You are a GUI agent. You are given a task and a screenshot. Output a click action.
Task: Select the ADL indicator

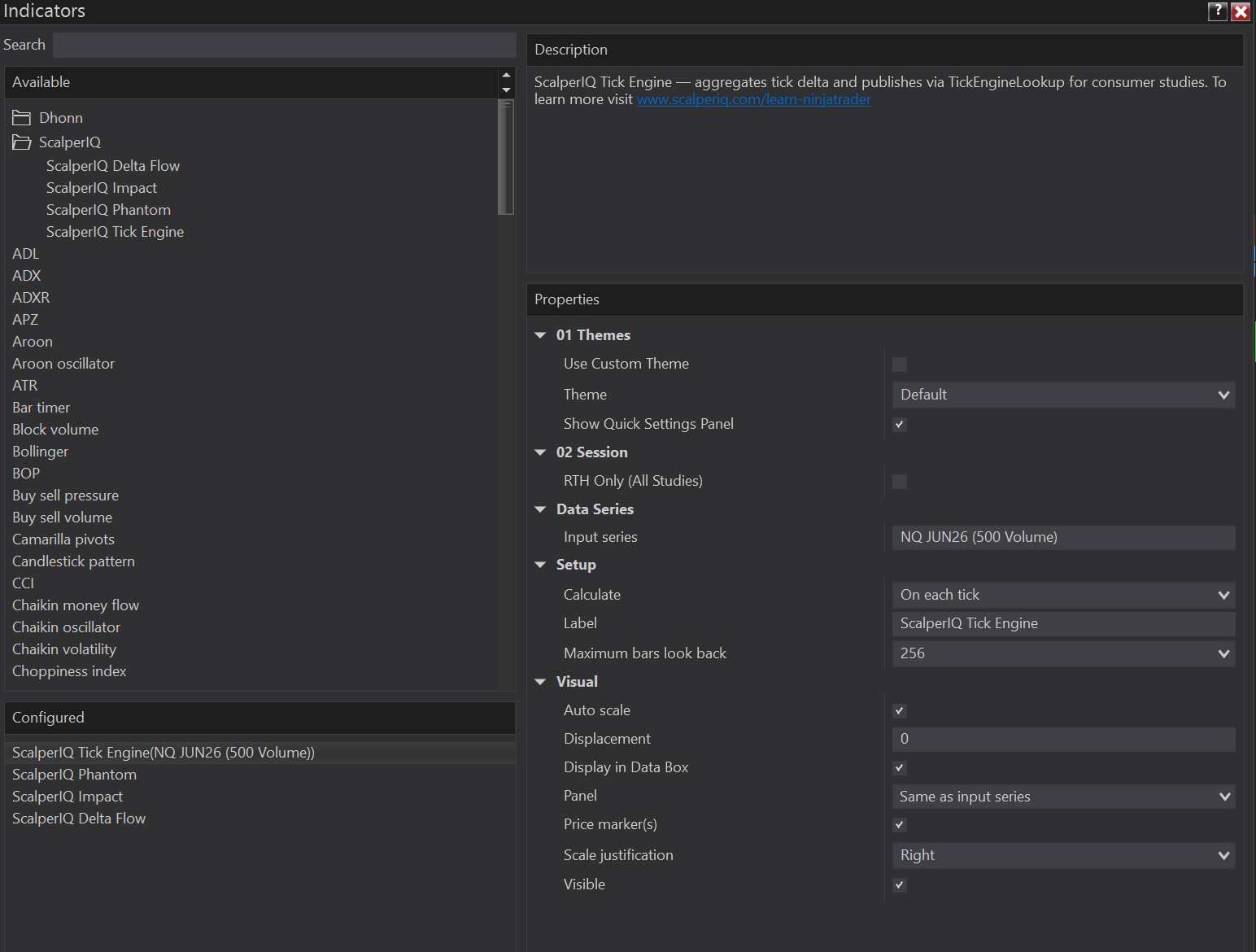point(25,254)
